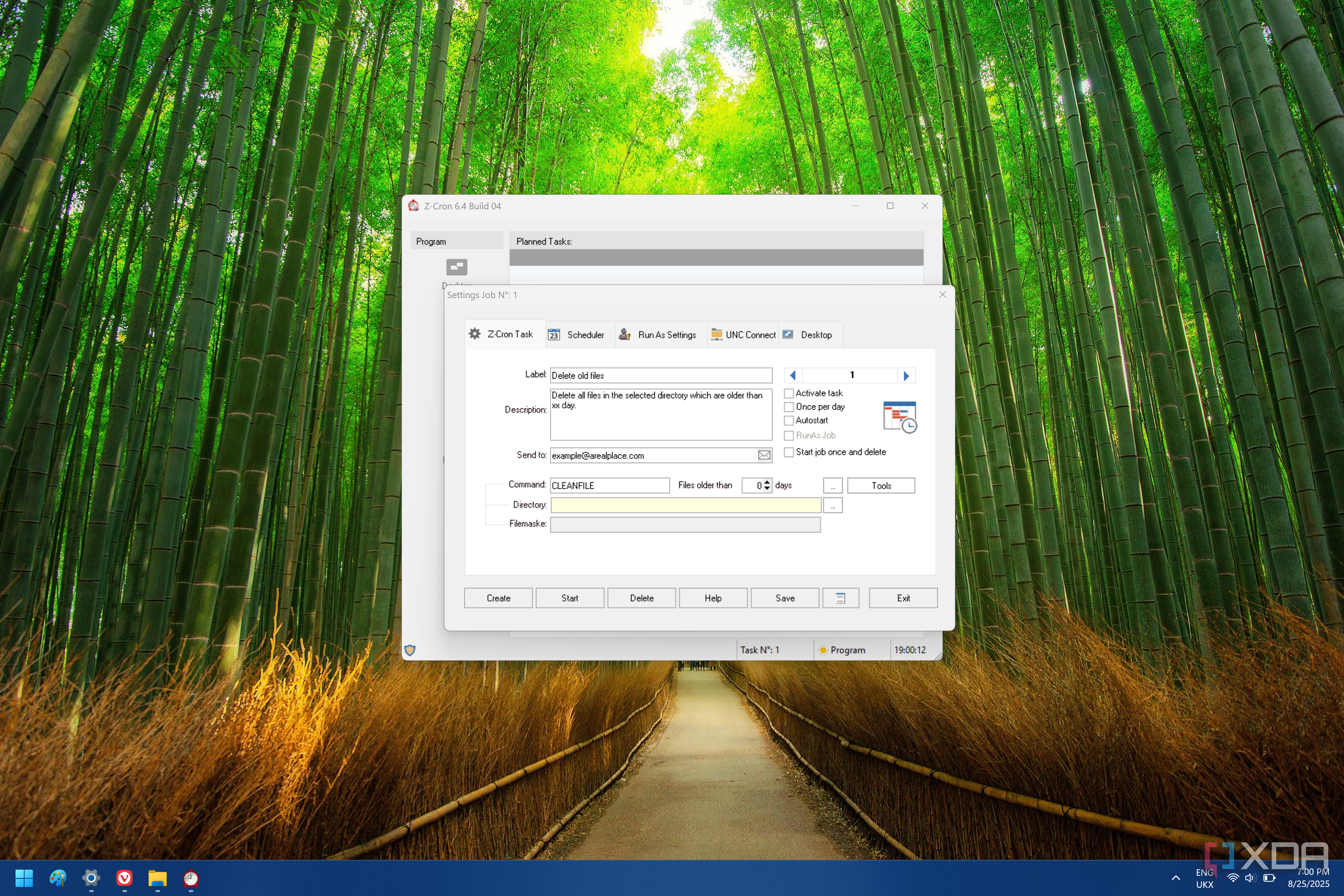Screen dimensions: 1344x896
Task: Go to previous job with left arrow
Action: coord(793,376)
